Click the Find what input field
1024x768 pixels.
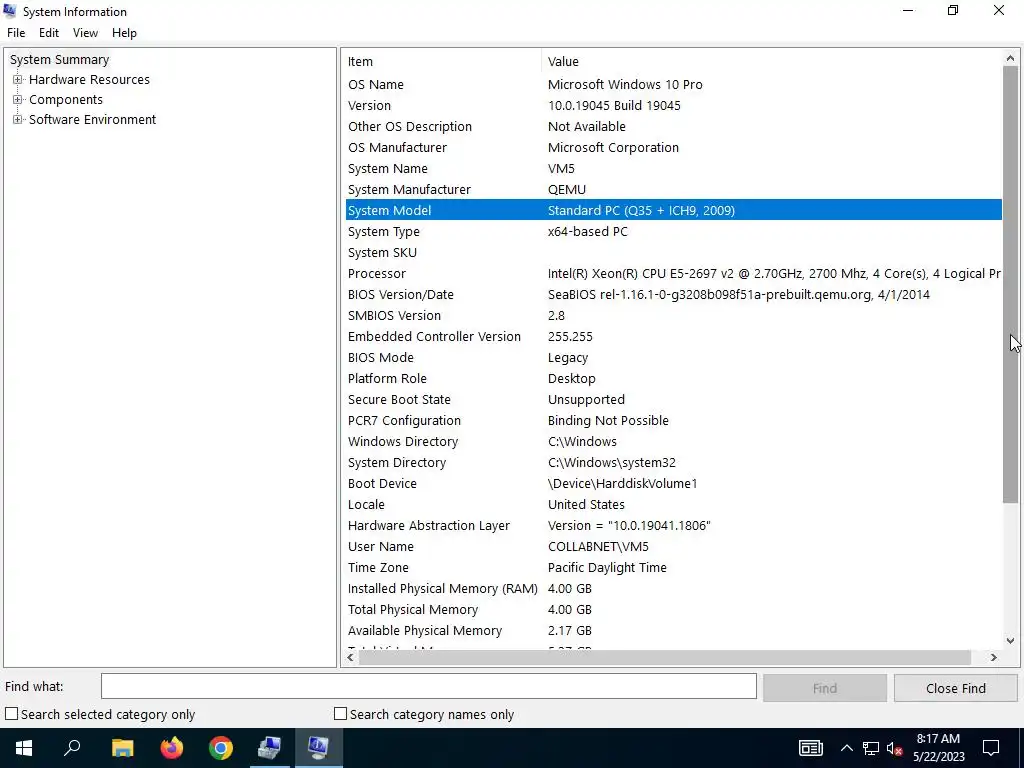pos(429,686)
